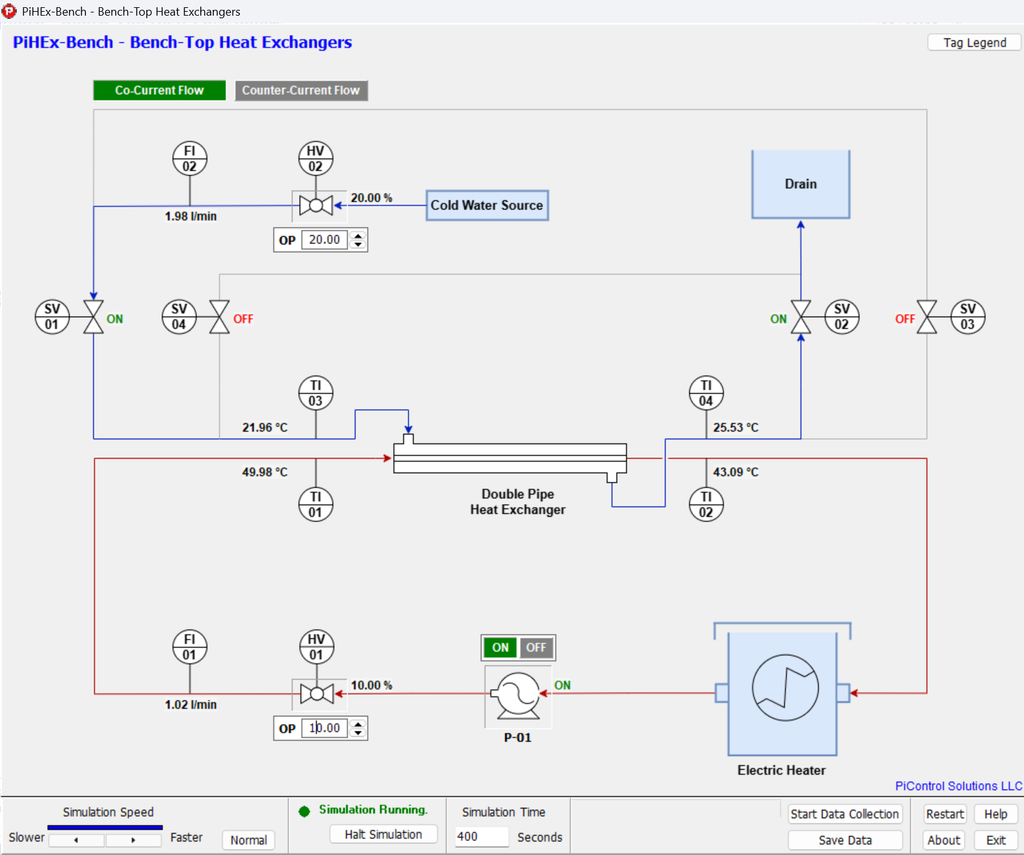Click the Cold Water Source box
This screenshot has height=855, width=1024.
[x=487, y=205]
